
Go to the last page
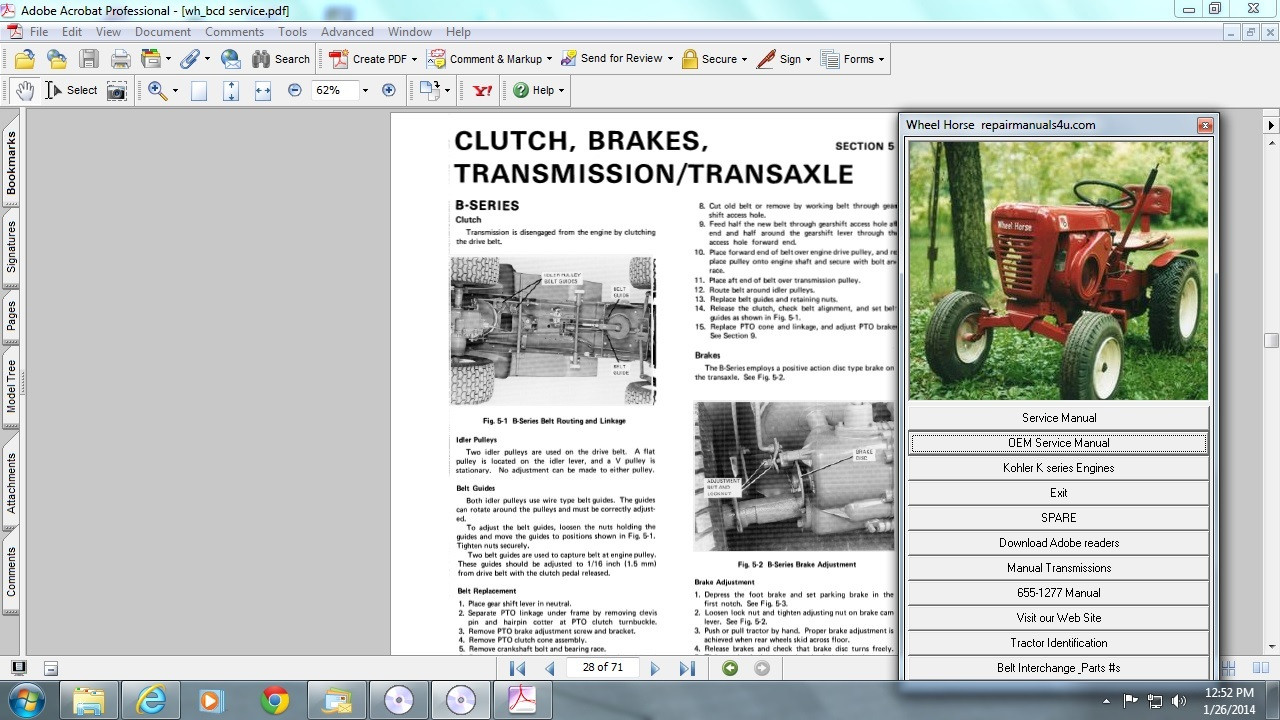(x=687, y=668)
